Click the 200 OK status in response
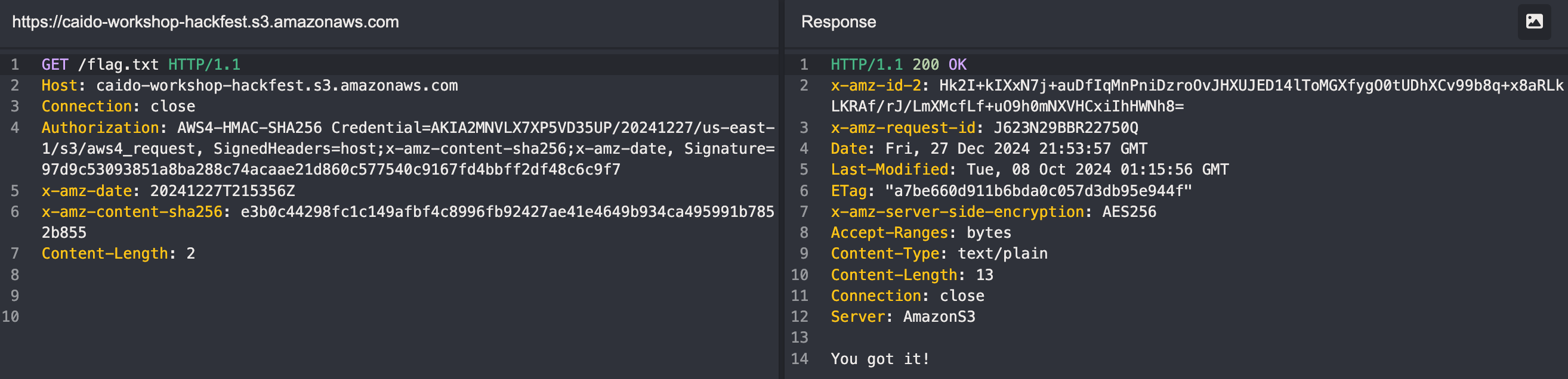The image size is (1568, 379). coord(939,64)
